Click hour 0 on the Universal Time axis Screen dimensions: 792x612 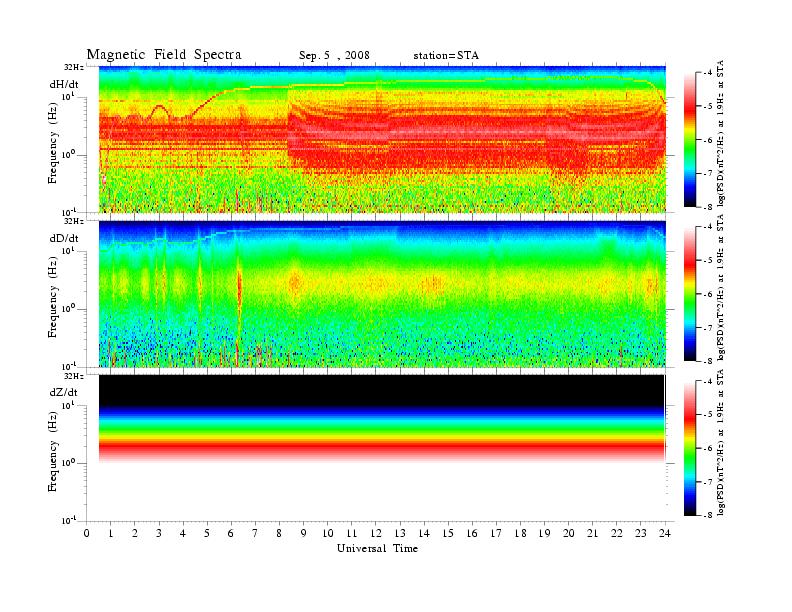coord(86,533)
